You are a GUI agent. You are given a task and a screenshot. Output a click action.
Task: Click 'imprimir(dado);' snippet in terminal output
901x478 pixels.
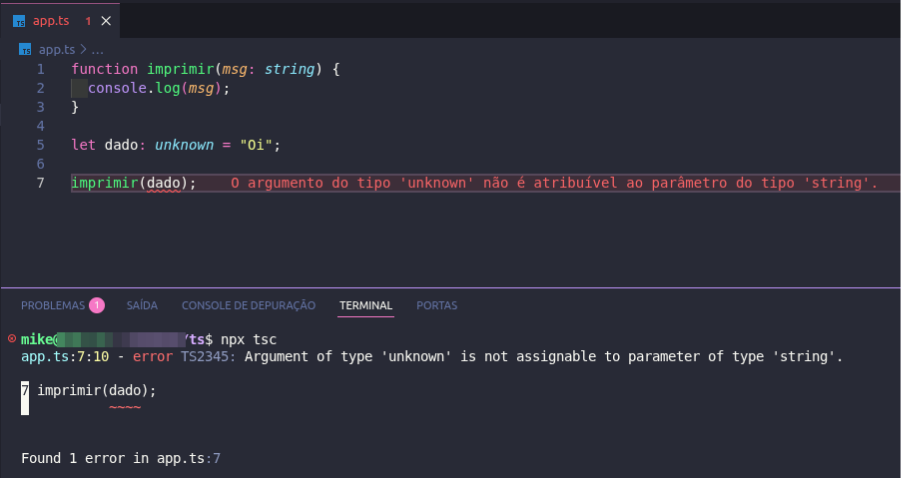[97, 391]
